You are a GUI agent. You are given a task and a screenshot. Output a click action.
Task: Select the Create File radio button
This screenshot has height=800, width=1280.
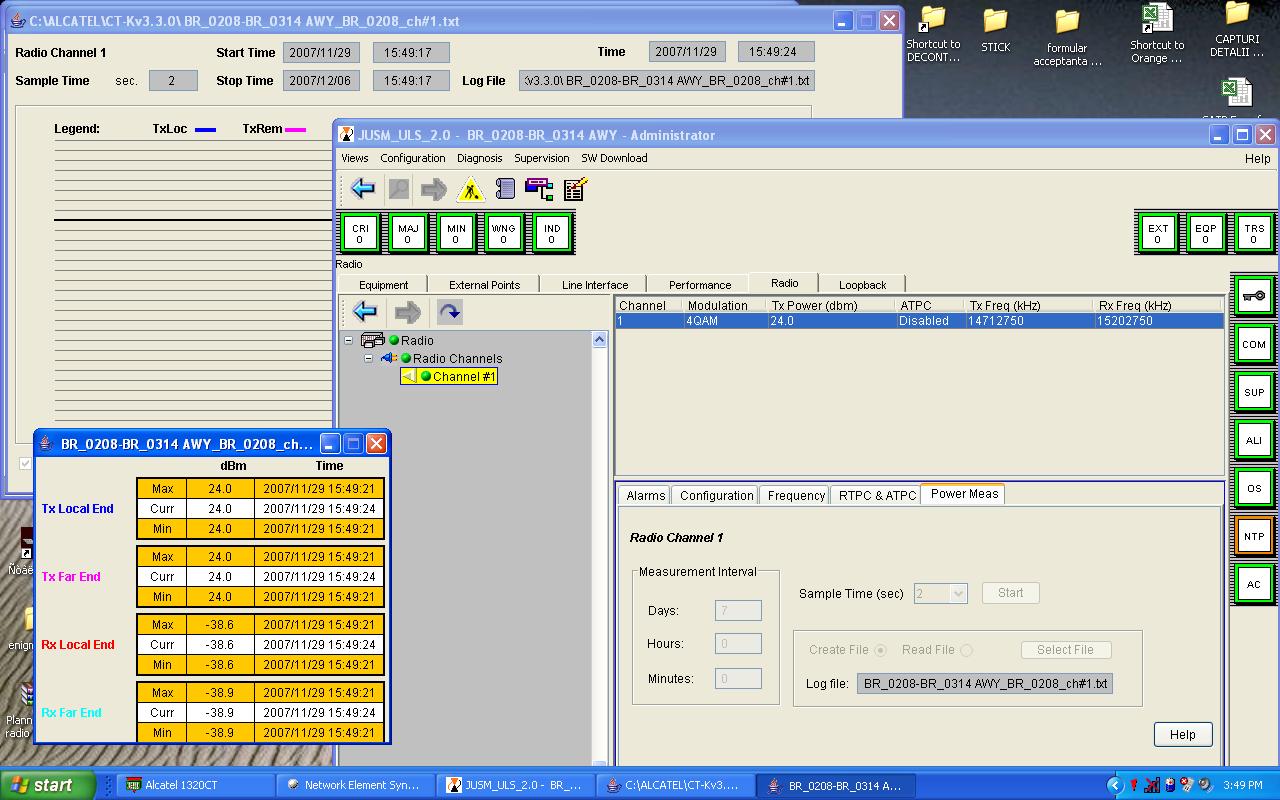point(880,650)
